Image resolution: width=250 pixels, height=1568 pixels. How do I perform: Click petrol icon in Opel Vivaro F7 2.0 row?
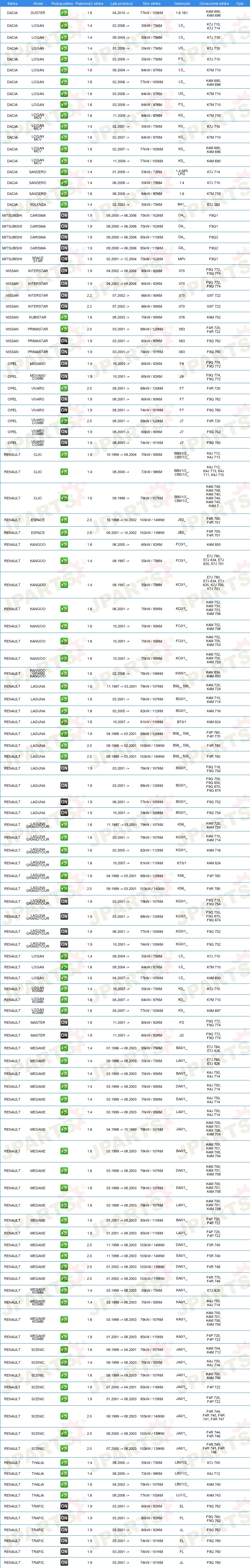tap(64, 388)
